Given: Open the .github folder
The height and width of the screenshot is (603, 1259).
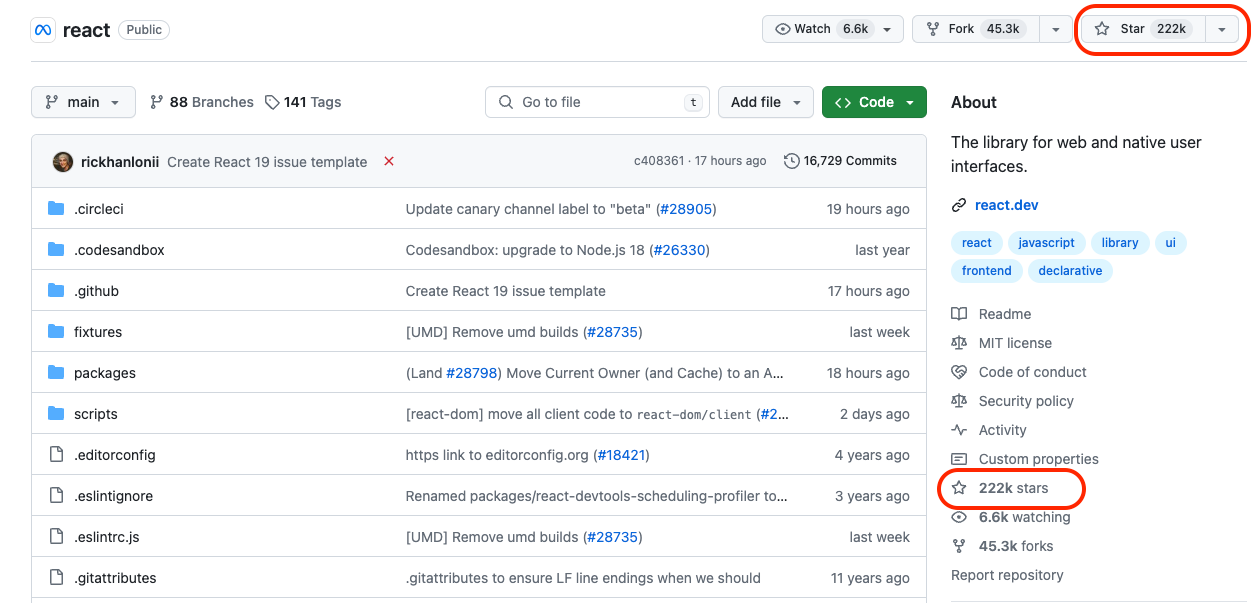Looking at the screenshot, I should 96,291.
